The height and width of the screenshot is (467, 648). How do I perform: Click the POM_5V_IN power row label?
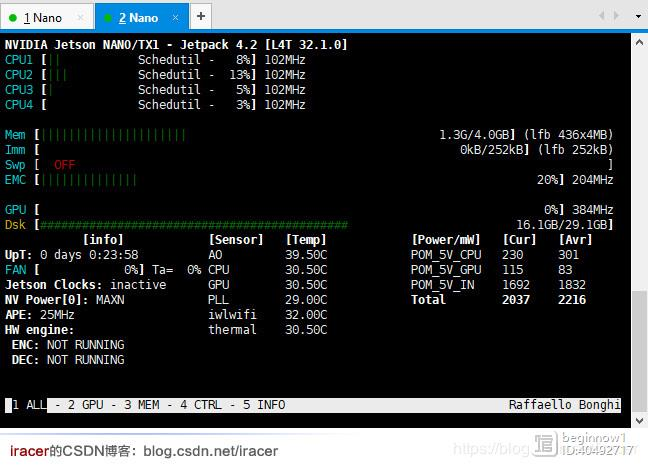click(443, 285)
